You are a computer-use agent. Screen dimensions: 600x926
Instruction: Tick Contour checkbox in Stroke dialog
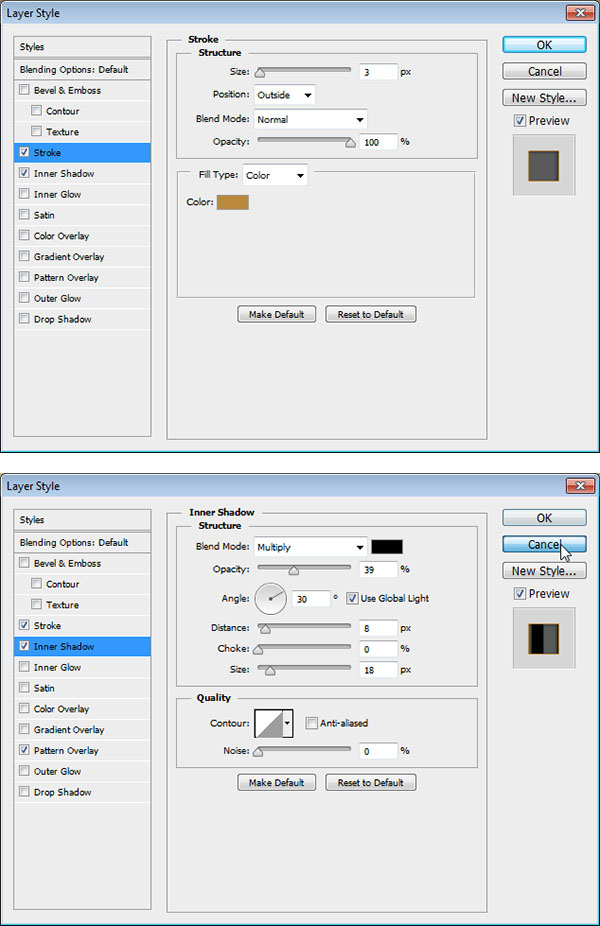37,110
